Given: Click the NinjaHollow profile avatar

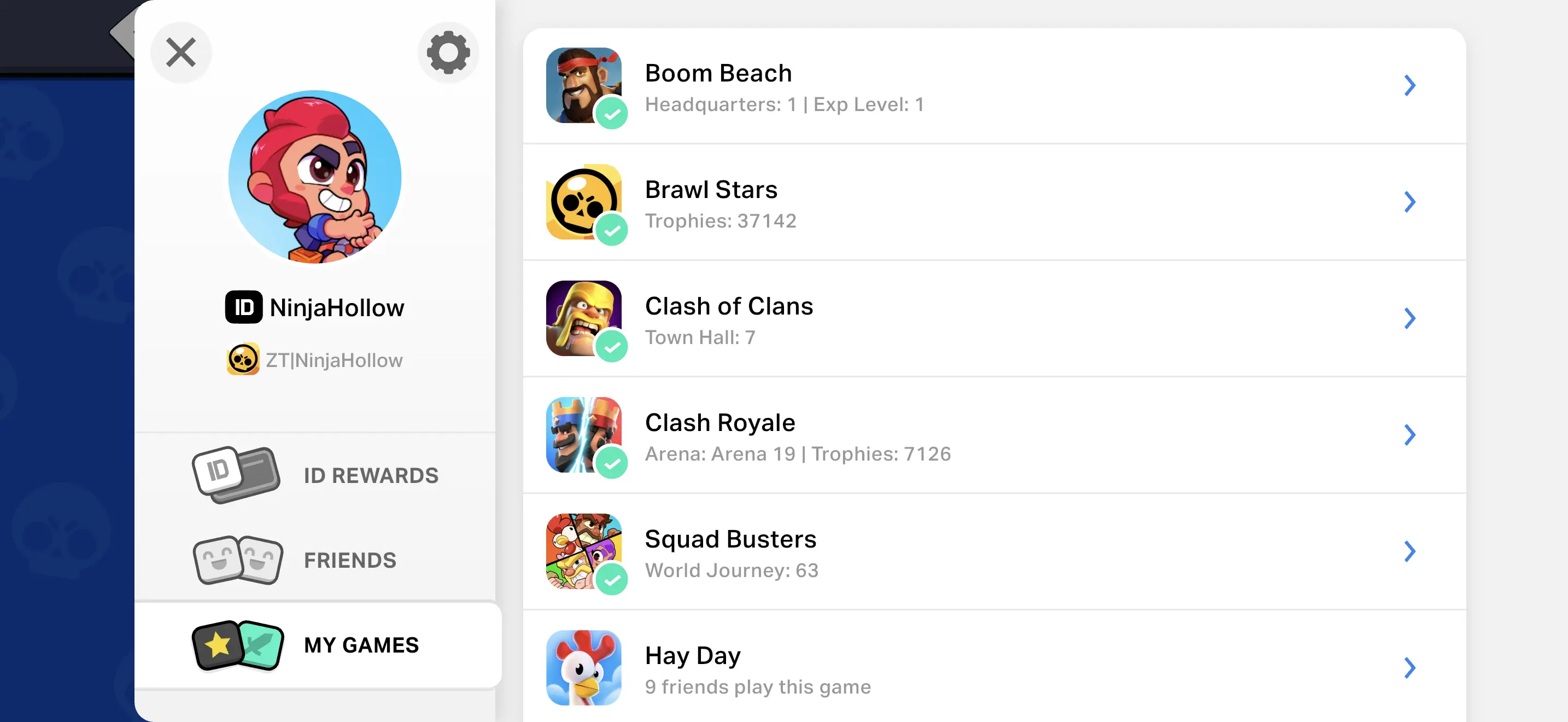Looking at the screenshot, I should click(315, 177).
